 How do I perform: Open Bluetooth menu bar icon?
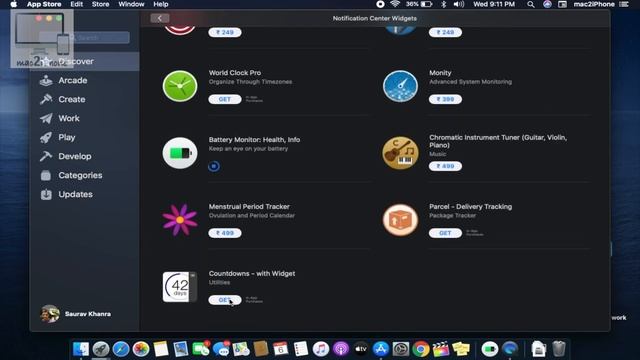[x=444, y=4]
